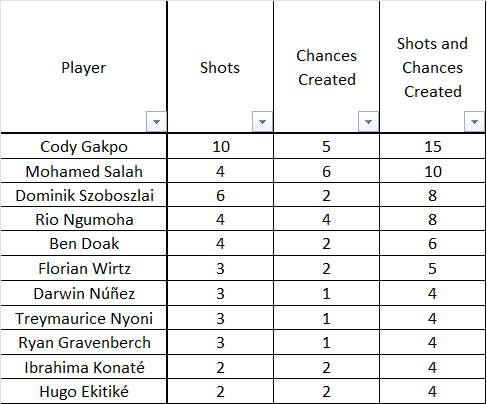Click Cody Gakpo's total value 15
The width and height of the screenshot is (487, 404).
432,146
